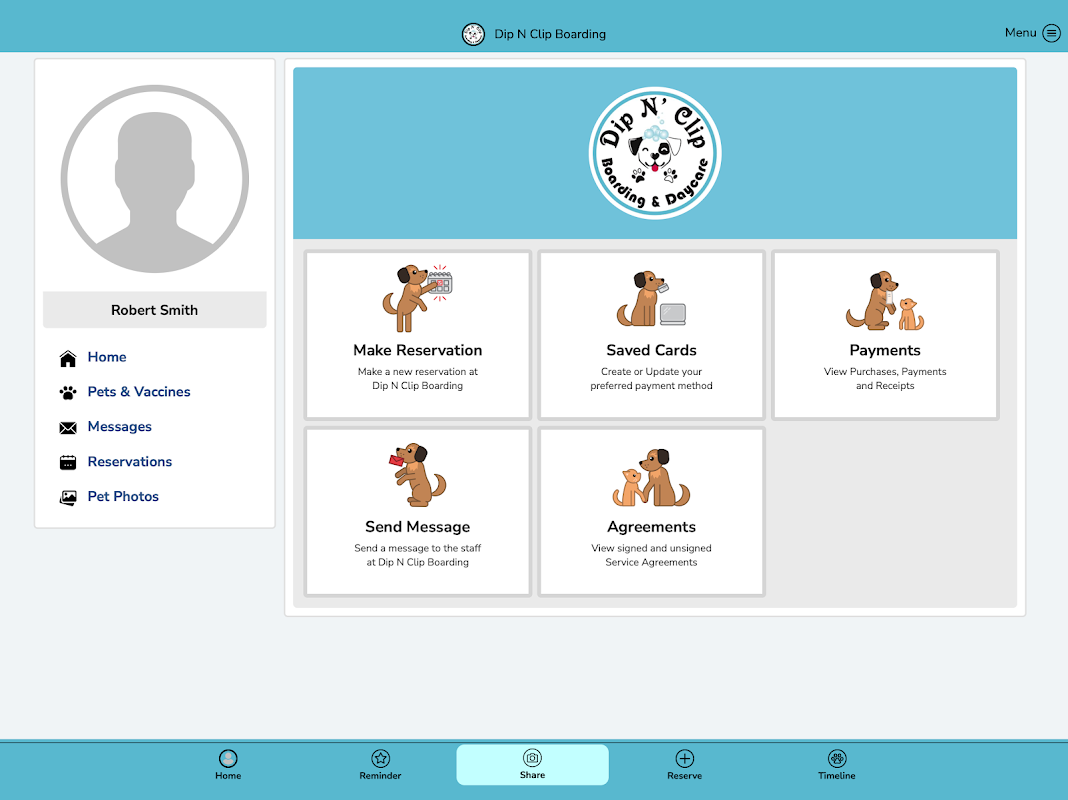The image size is (1068, 800).
Task: Click the dog and cat Payments illustration
Action: click(885, 300)
